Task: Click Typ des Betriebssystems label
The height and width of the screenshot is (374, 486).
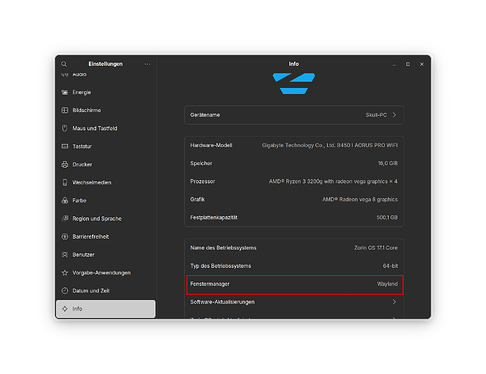Action: [x=220, y=266]
